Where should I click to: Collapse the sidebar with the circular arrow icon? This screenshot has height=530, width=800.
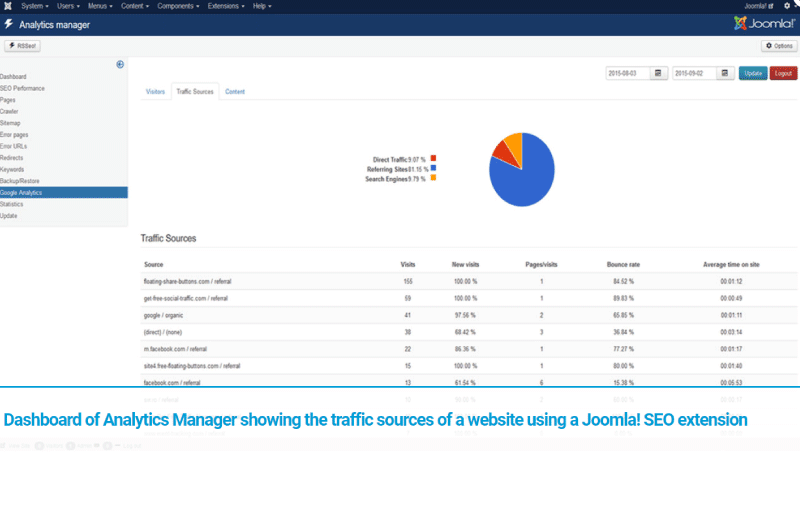(120, 64)
